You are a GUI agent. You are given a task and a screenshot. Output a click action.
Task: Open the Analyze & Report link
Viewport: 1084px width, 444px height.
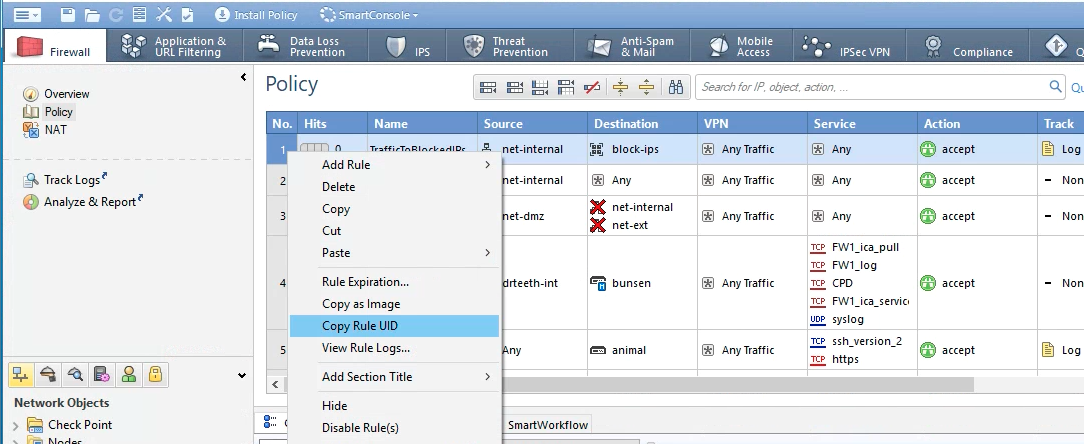coord(89,202)
